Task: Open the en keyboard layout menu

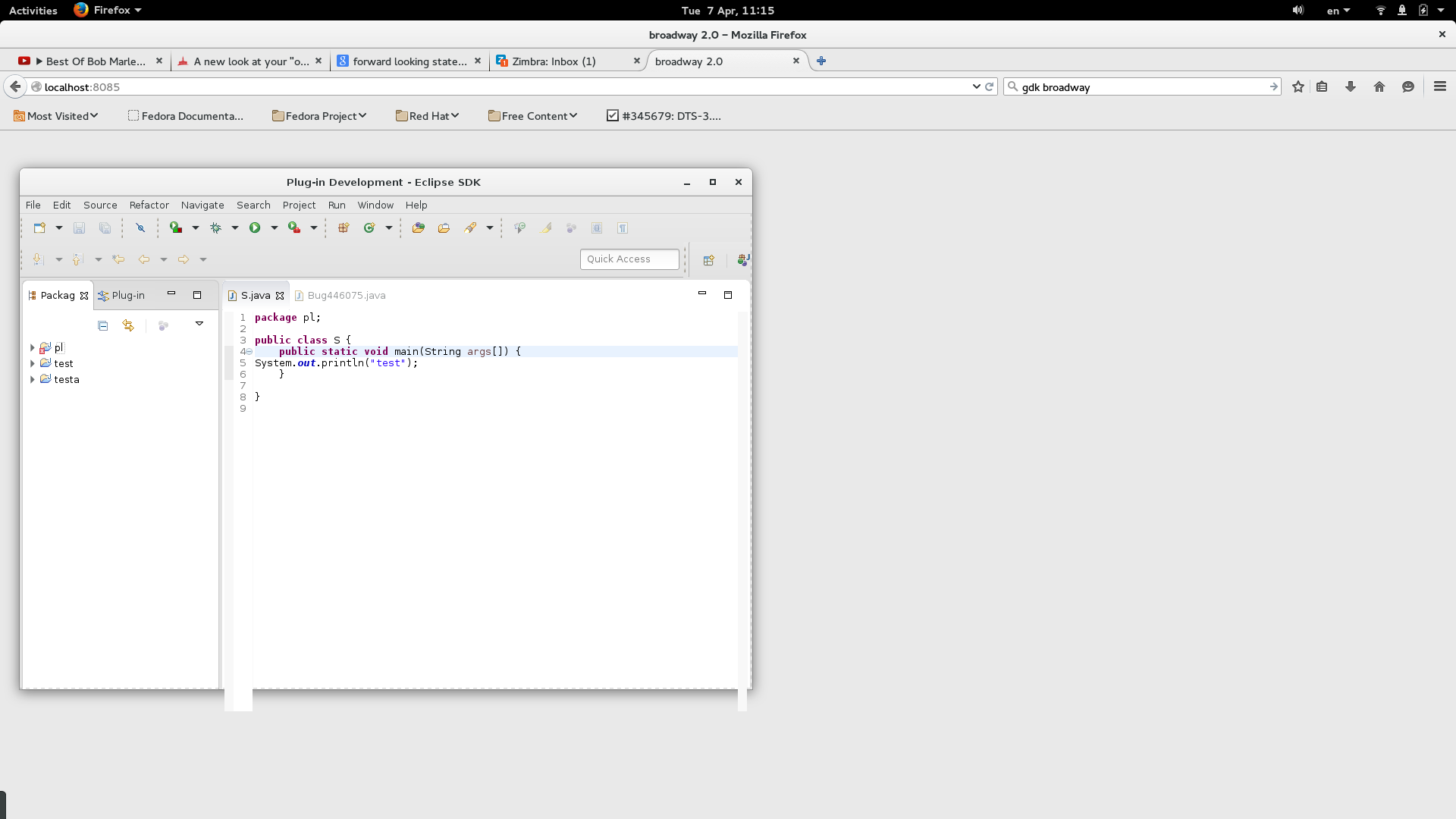Action: click(x=1338, y=10)
